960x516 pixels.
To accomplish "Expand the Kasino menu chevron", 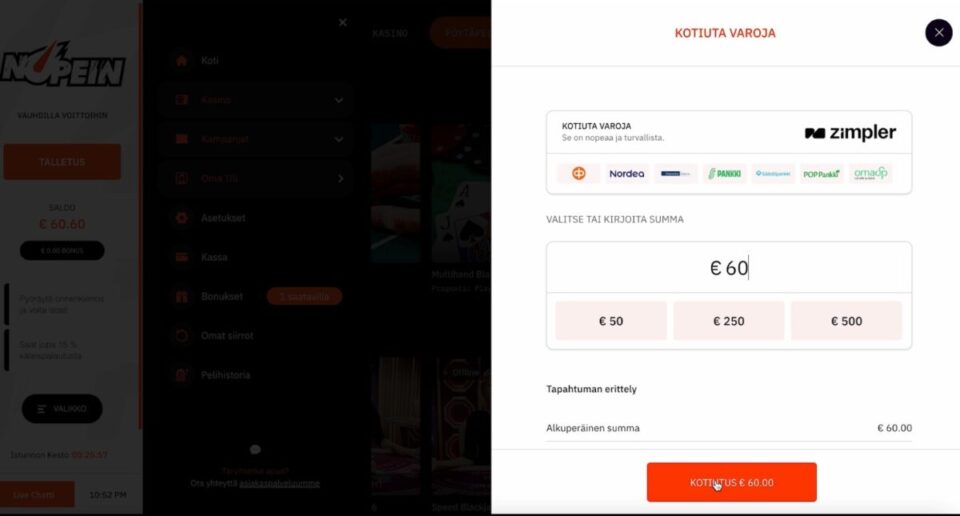I will 339,100.
